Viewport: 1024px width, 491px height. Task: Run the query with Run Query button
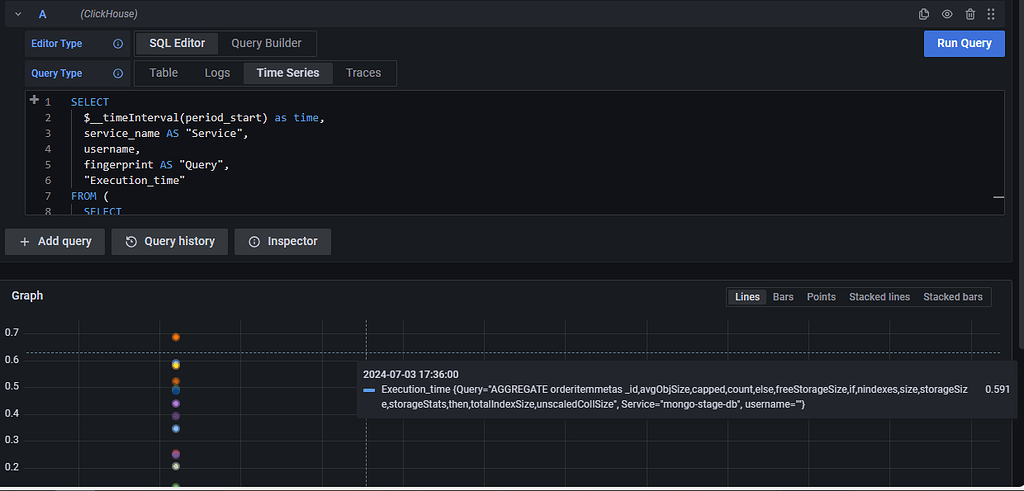click(x=963, y=43)
